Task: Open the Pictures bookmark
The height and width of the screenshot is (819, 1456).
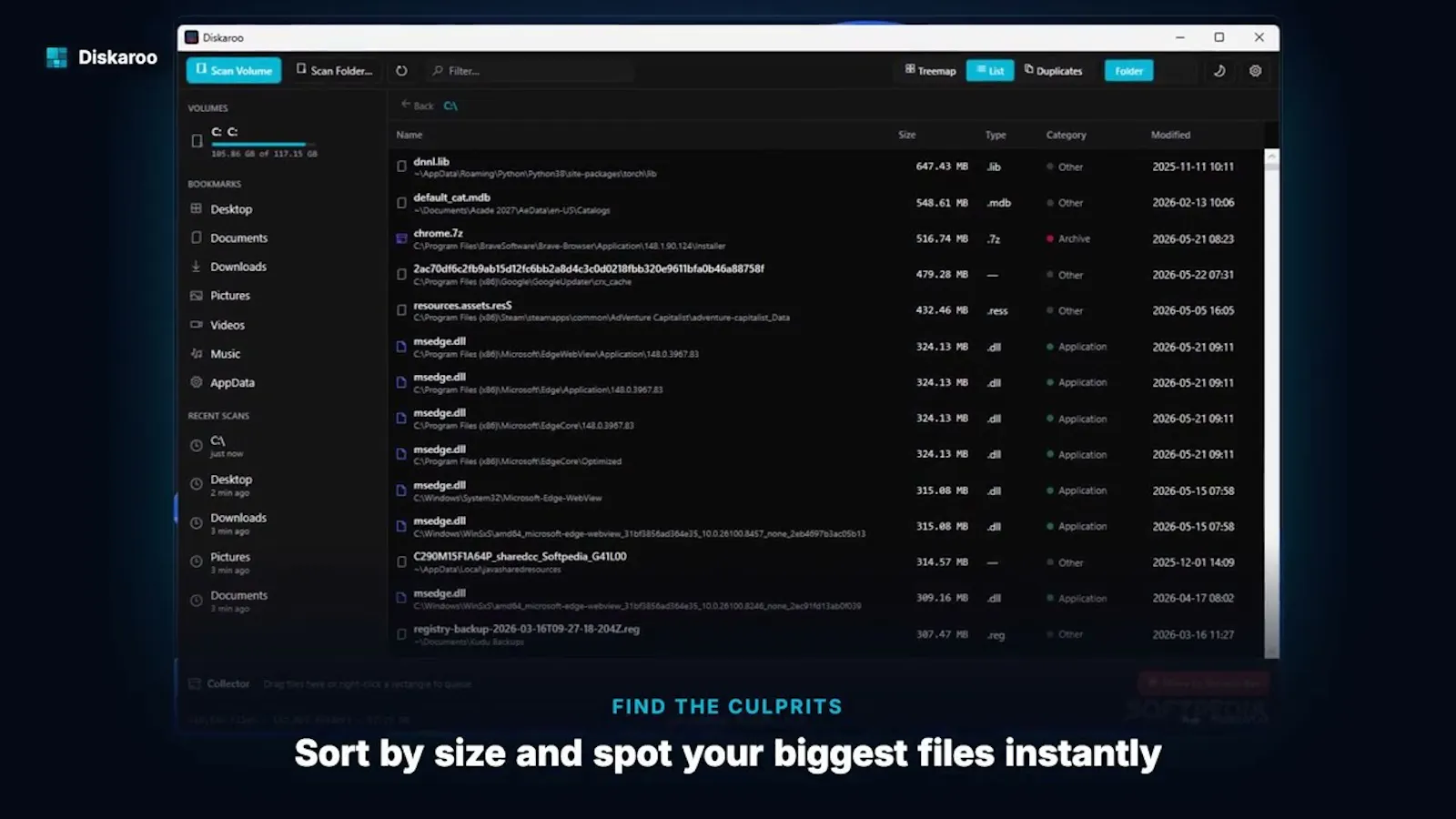Action: tap(229, 296)
